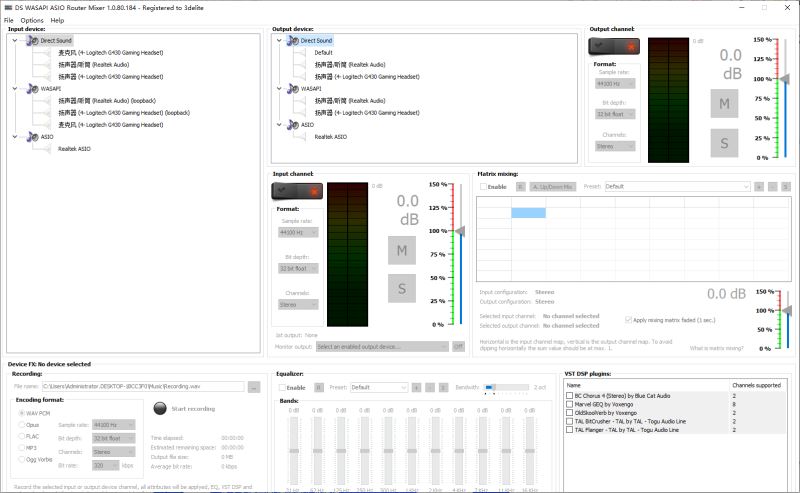Check BC Chorus 4 VST plugin

point(569,396)
